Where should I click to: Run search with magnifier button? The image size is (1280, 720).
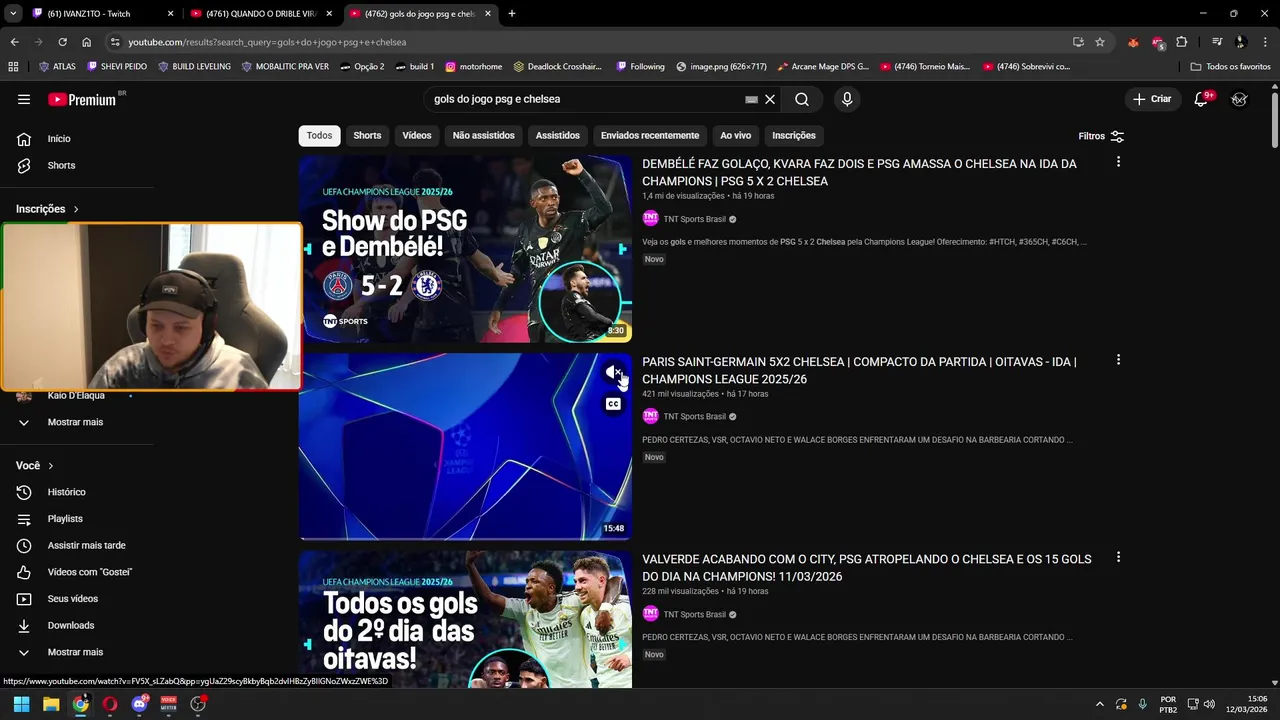[802, 99]
